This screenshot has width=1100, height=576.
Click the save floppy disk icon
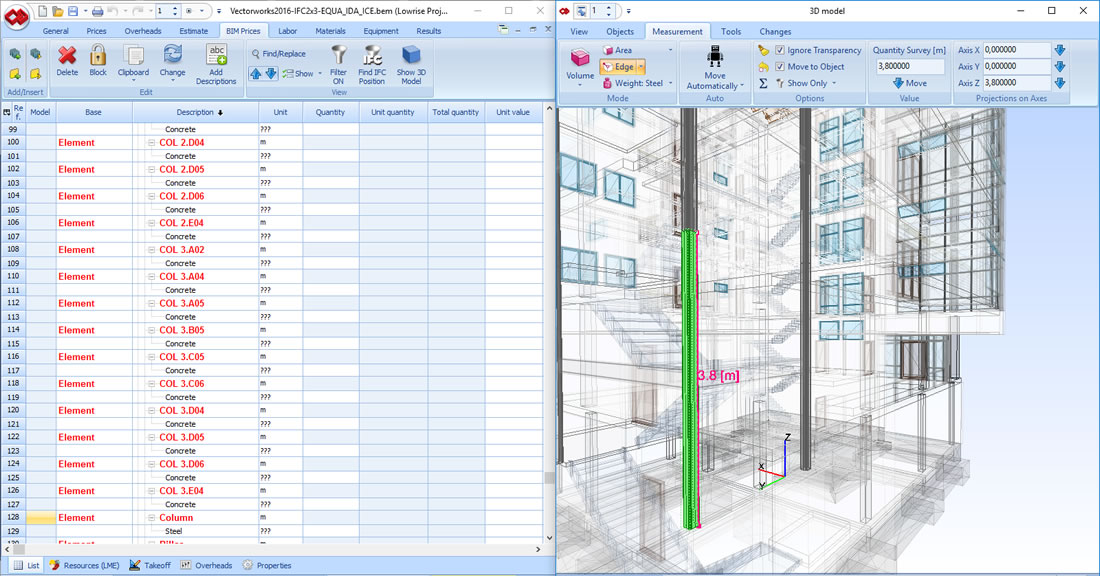(73, 11)
